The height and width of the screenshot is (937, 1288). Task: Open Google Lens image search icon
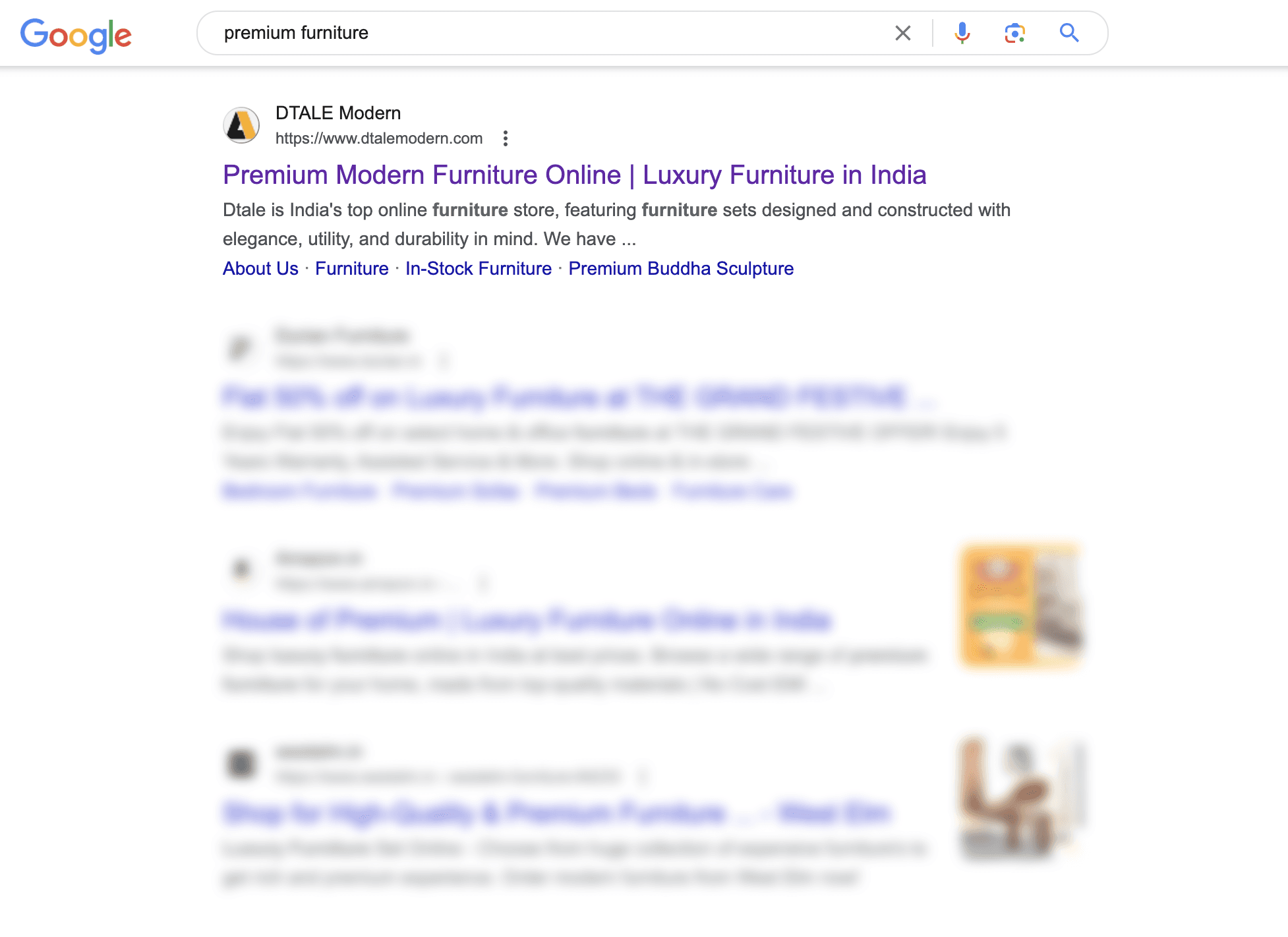[1014, 33]
